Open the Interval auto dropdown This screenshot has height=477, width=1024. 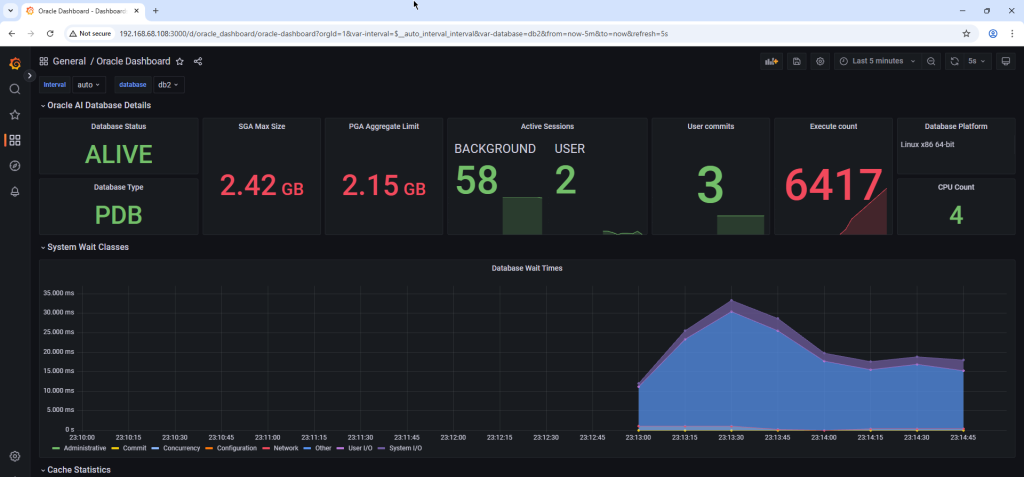coord(89,85)
